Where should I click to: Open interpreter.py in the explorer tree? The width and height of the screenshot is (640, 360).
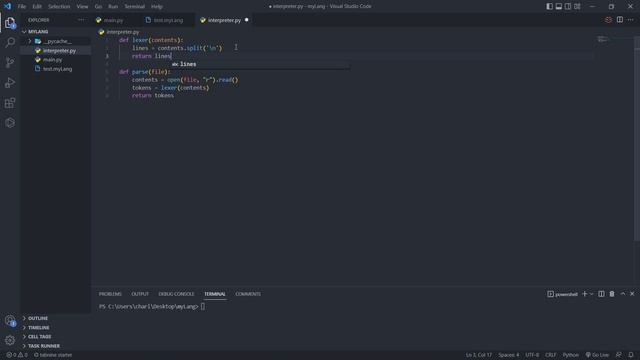[56, 51]
